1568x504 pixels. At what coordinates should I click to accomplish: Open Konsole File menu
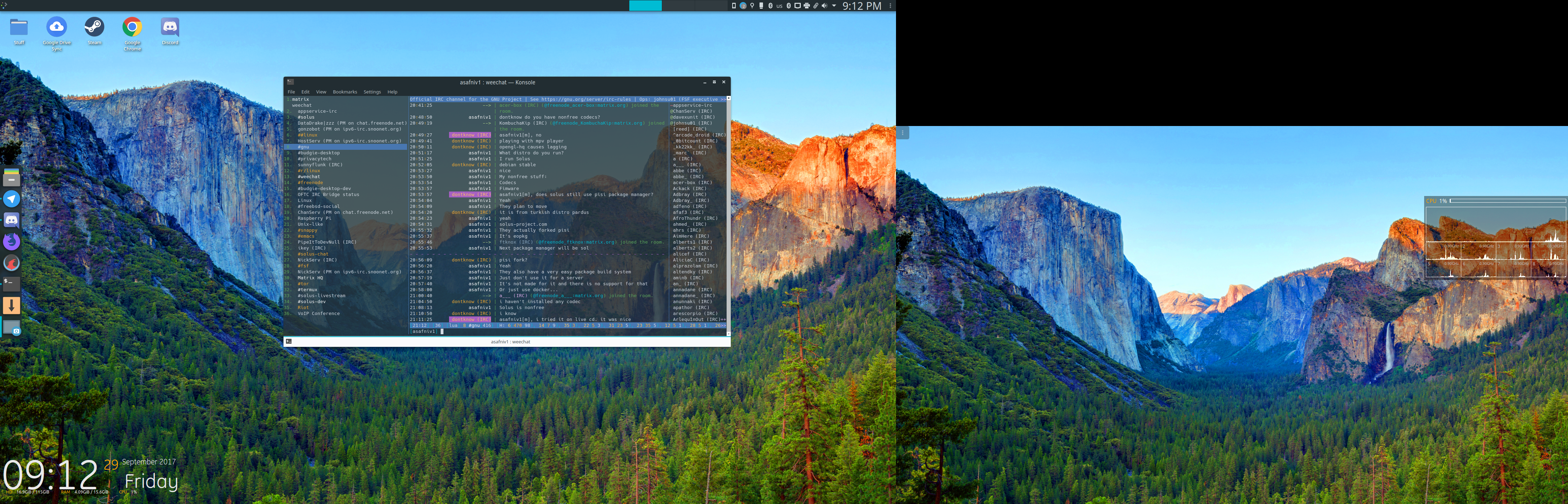pos(291,92)
